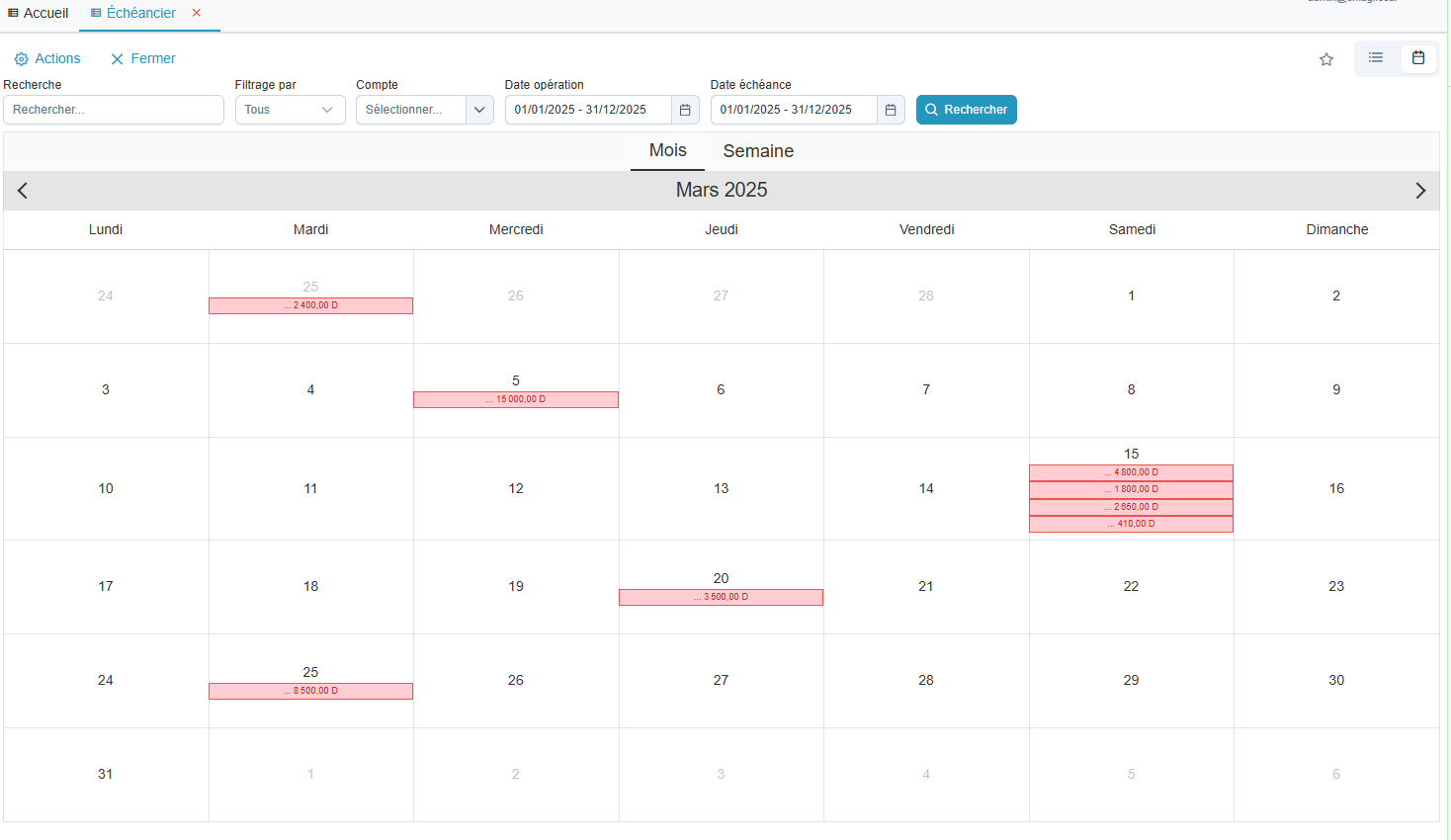This screenshot has width=1451, height=840.
Task: Open the Accueil tab
Action: (x=39, y=13)
